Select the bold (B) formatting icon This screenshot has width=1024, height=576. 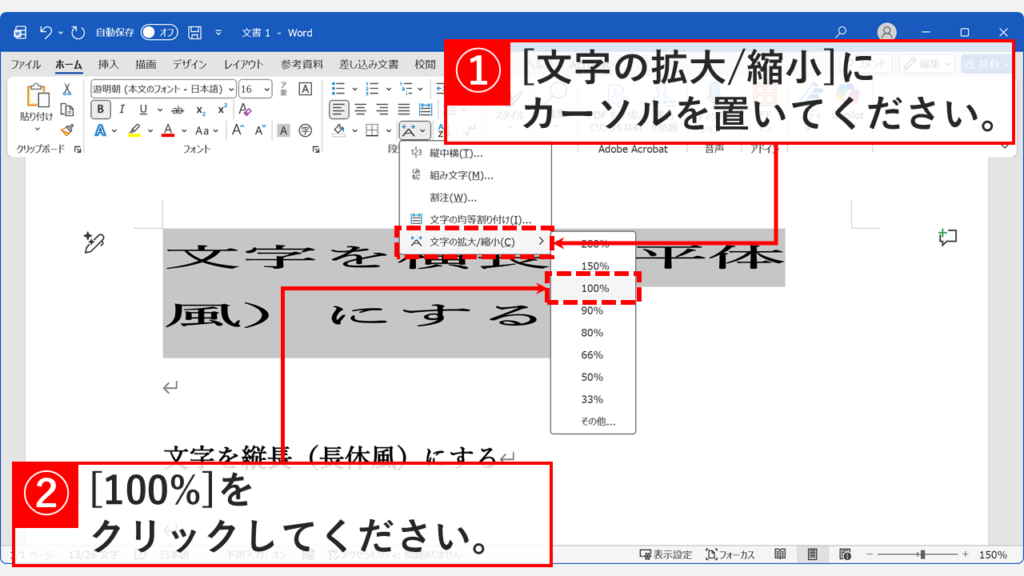click(101, 109)
